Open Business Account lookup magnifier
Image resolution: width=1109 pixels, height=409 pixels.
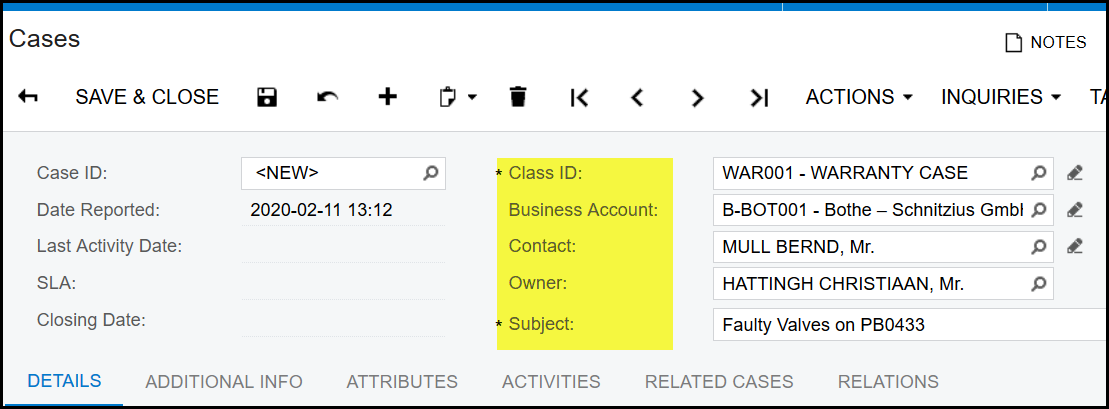1040,210
